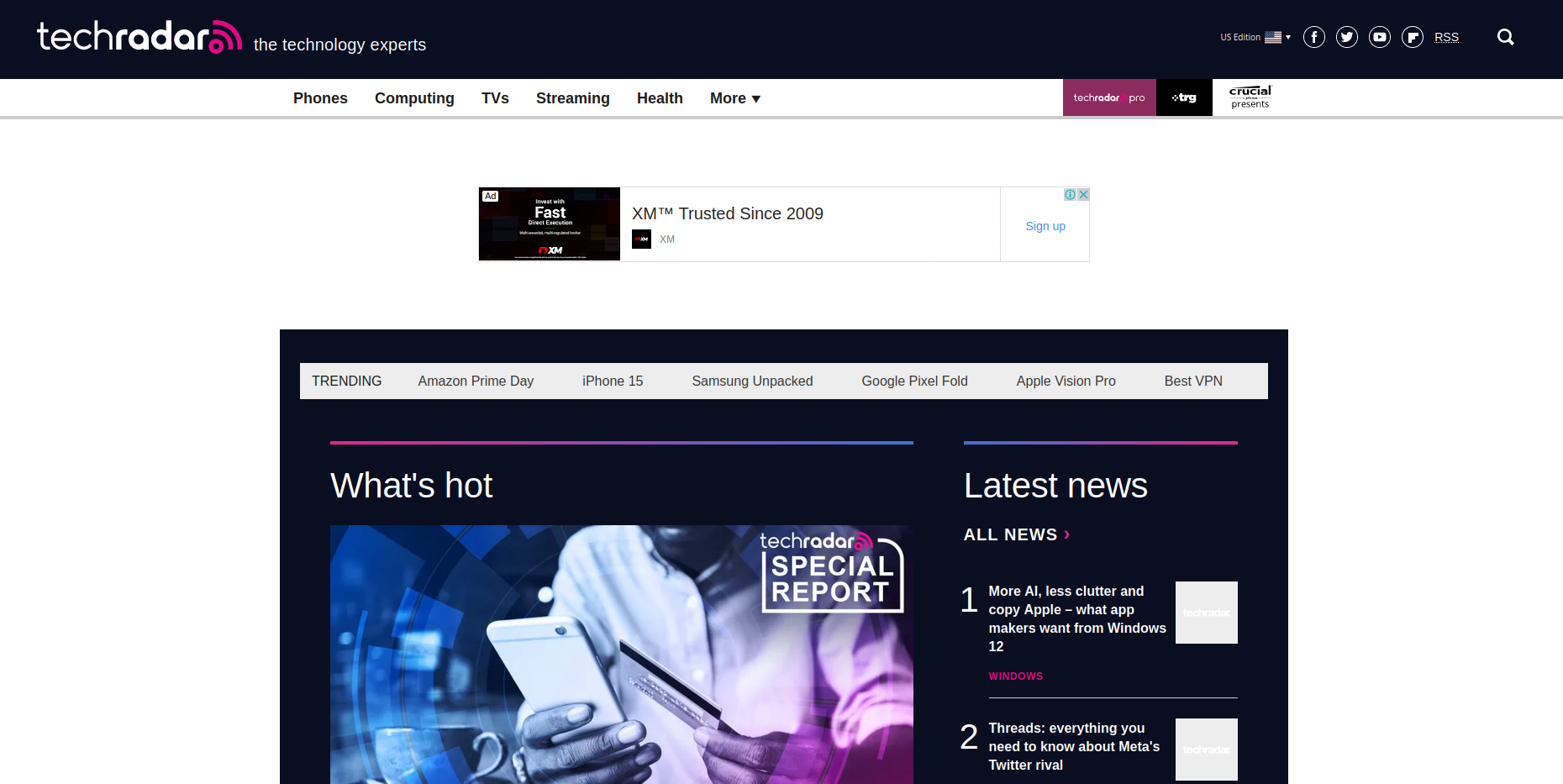Open trending topic Samsung Unpacked
Image resolution: width=1563 pixels, height=784 pixels.
(752, 381)
